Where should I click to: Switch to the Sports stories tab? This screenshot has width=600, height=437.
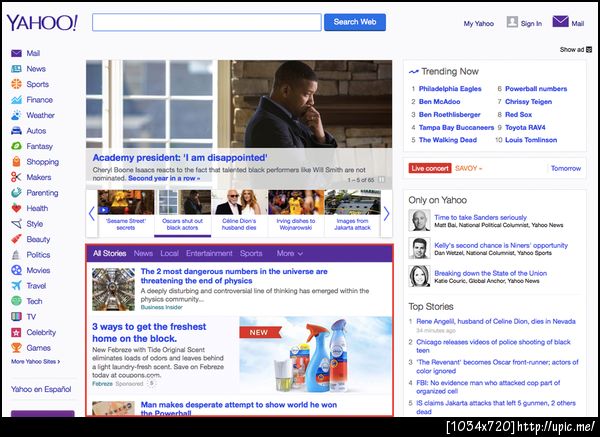coord(251,253)
